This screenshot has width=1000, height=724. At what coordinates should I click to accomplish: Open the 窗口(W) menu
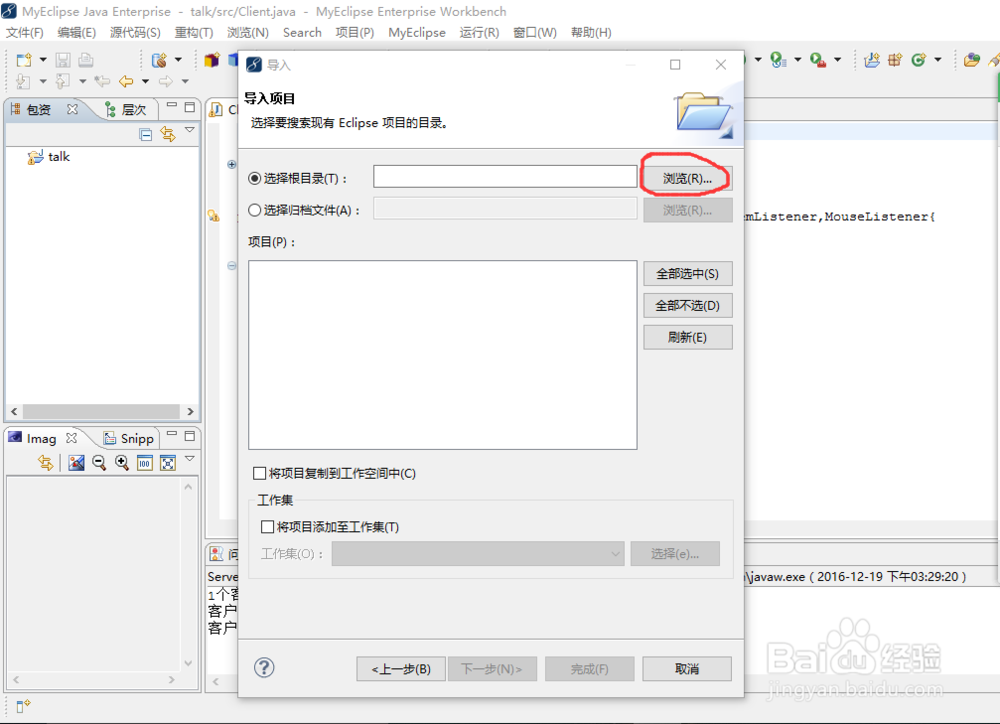534,33
